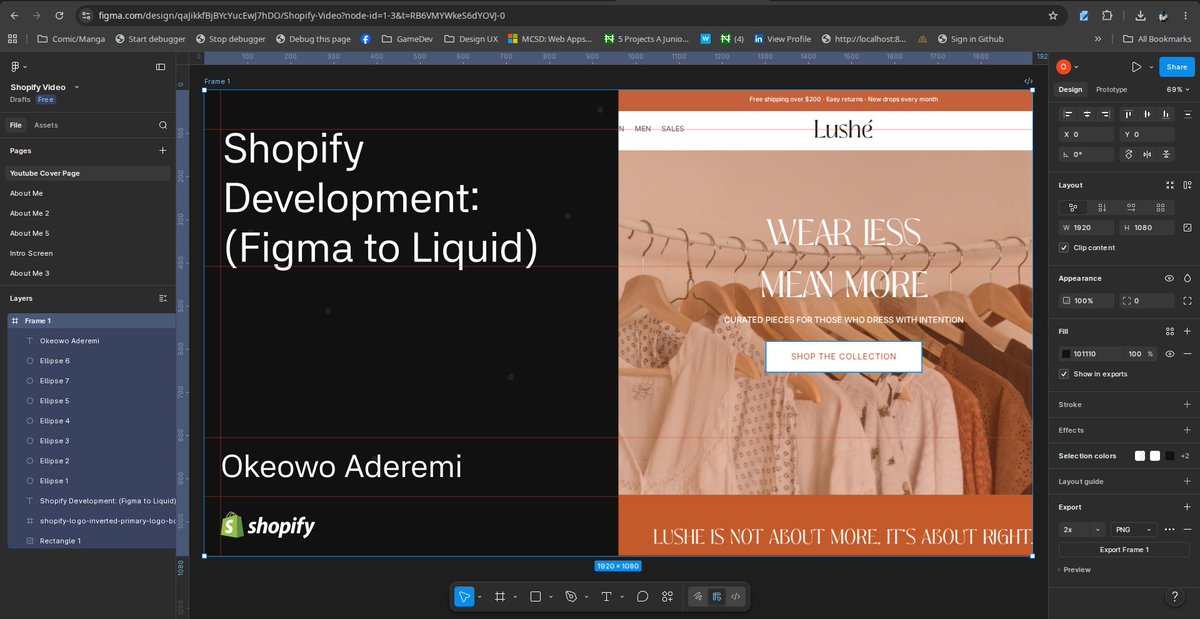This screenshot has width=1200, height=619.
Task: Click the Figma main menu icon
Action: pos(17,67)
